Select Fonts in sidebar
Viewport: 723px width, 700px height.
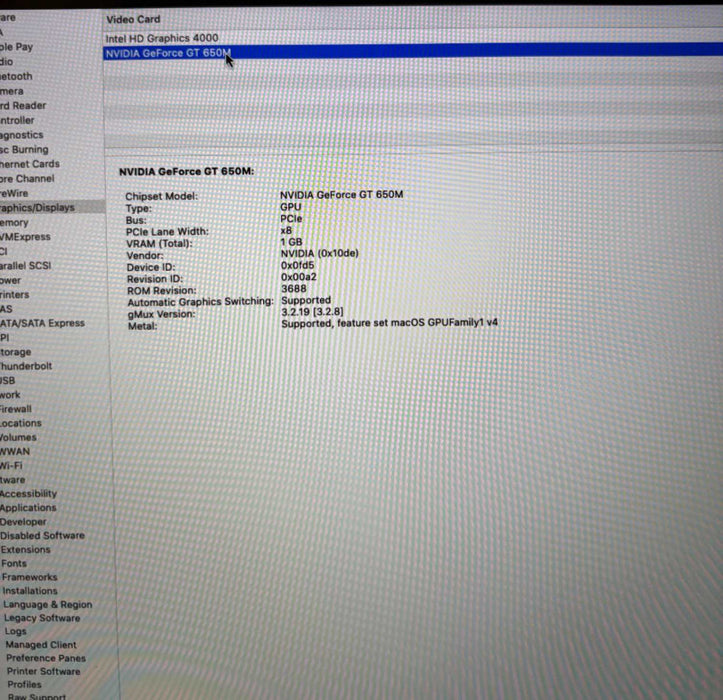(14, 564)
